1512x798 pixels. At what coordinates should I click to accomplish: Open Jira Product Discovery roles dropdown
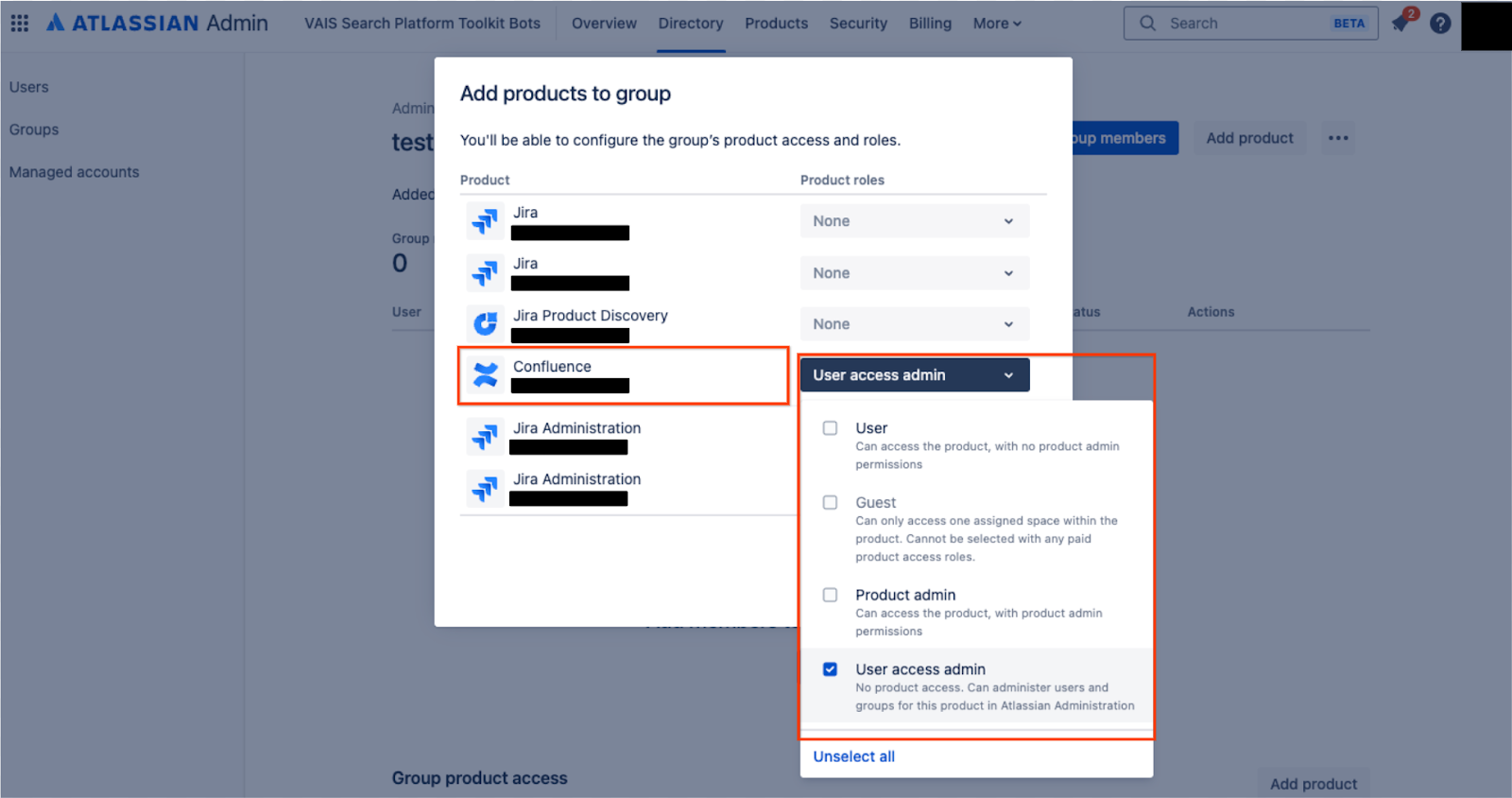(914, 324)
